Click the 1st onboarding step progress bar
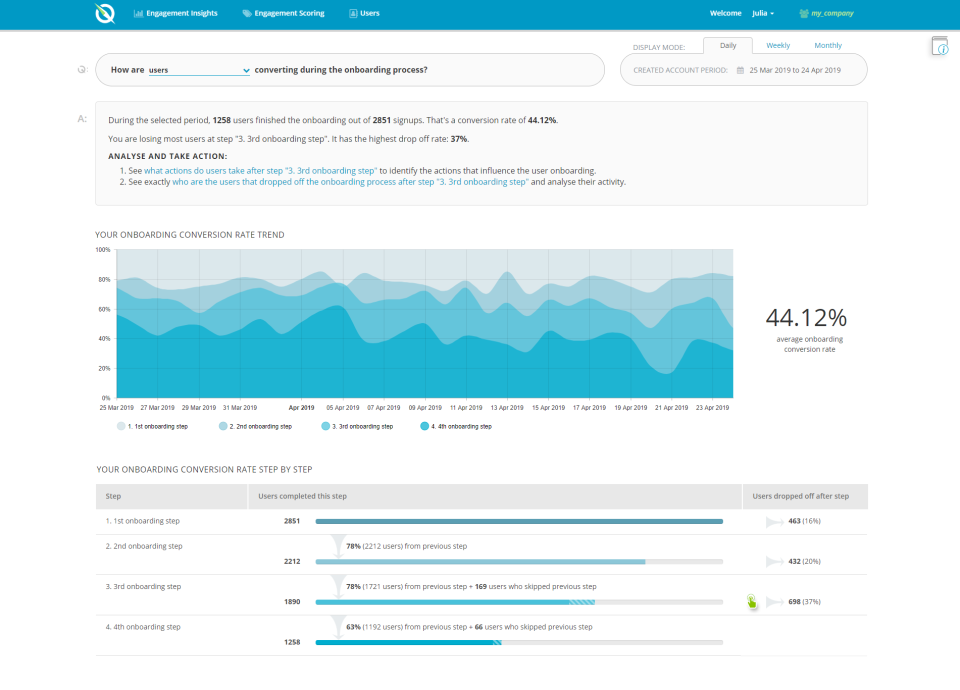 coord(518,521)
